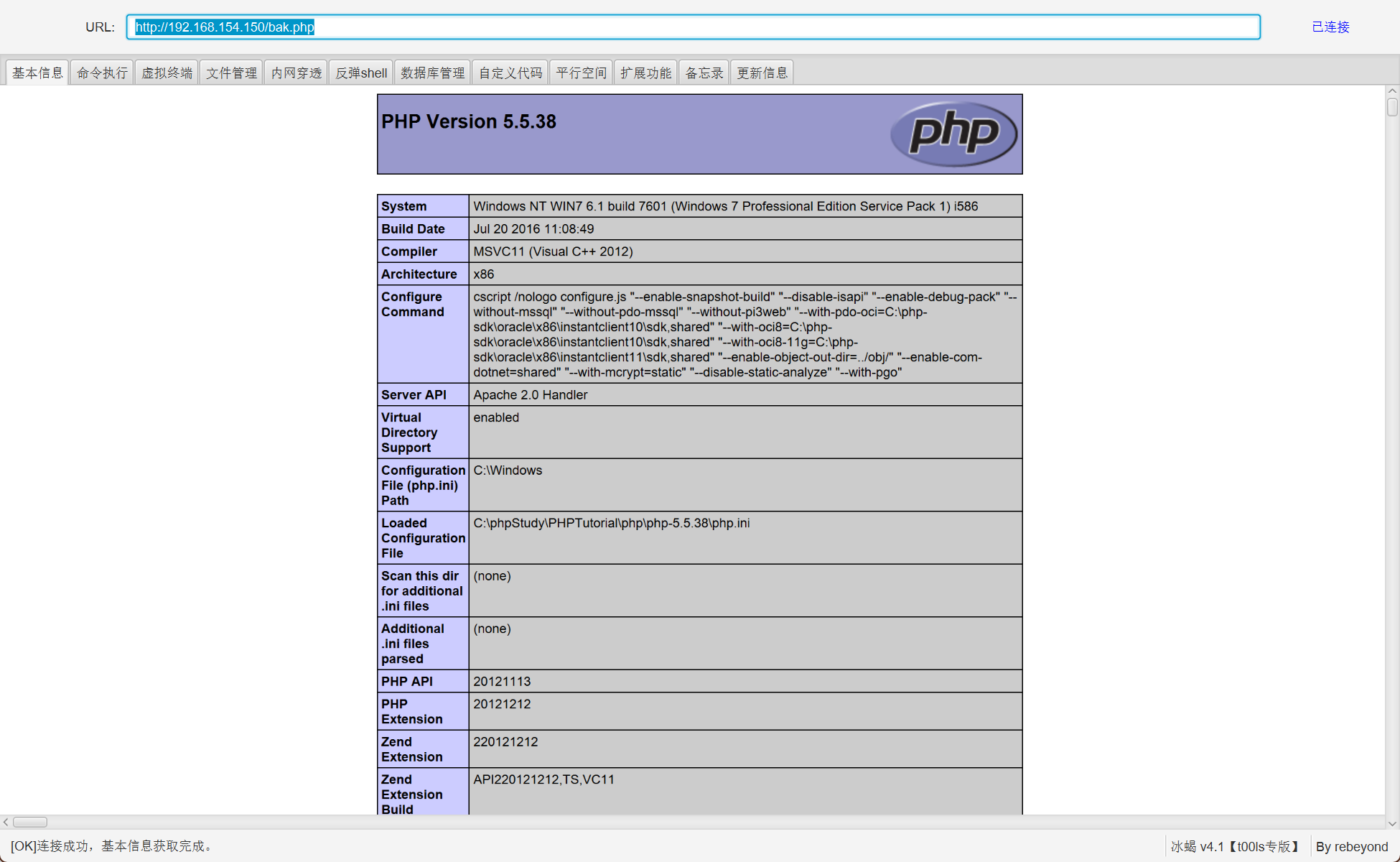Click the PHP Extension value 20121212
The width and height of the screenshot is (1400, 862).
click(502, 704)
